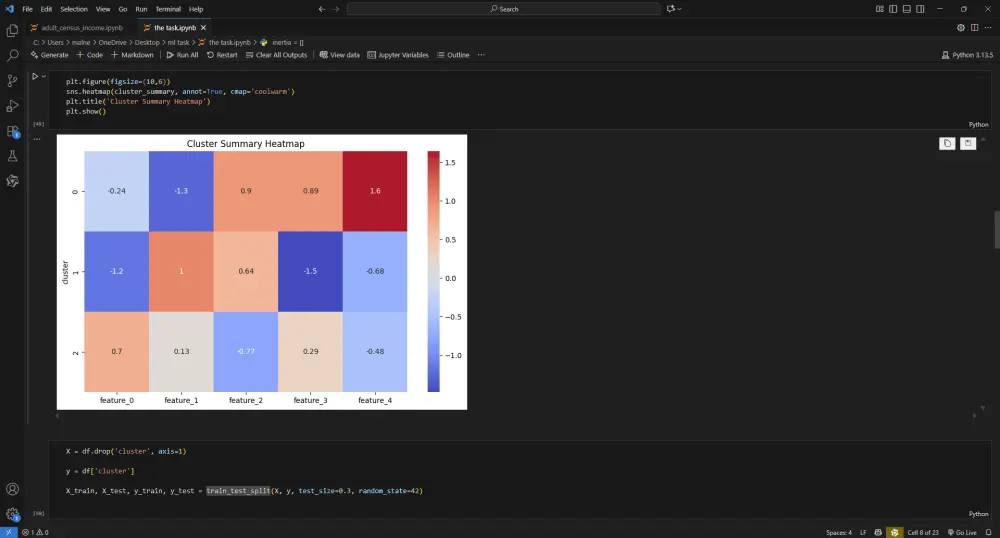Click 'Desktop' in breadcrumb path
This screenshot has width=1000, height=538.
click(147, 42)
